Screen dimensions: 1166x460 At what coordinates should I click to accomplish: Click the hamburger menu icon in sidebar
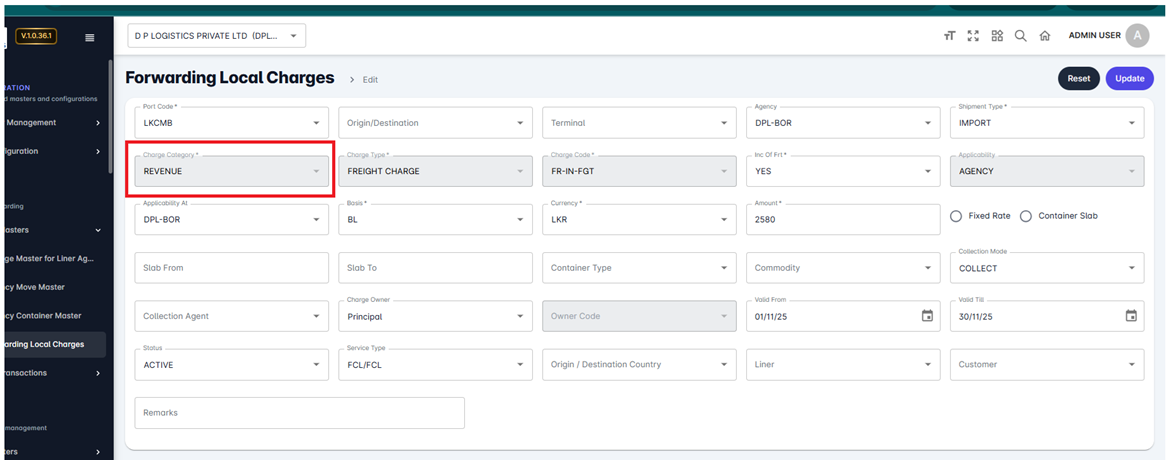89,37
